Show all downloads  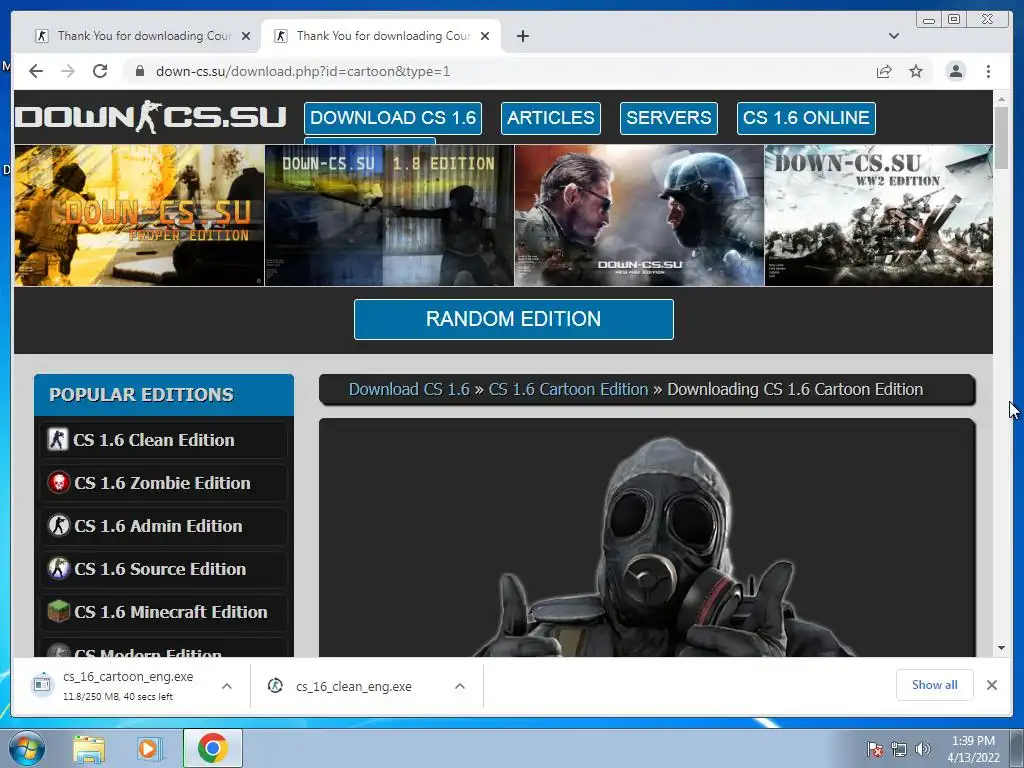935,685
